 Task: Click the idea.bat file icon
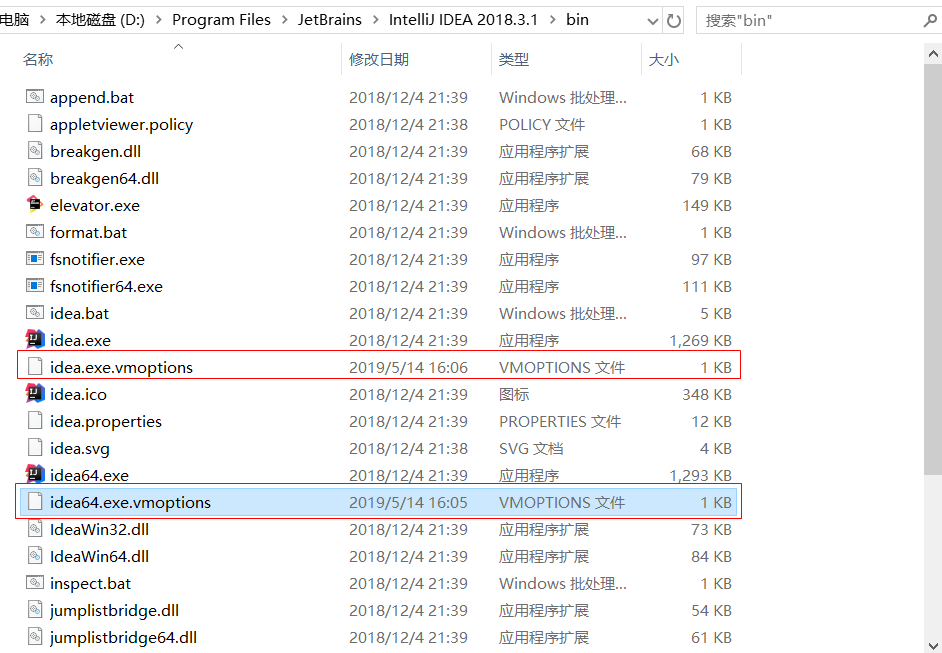click(x=35, y=313)
